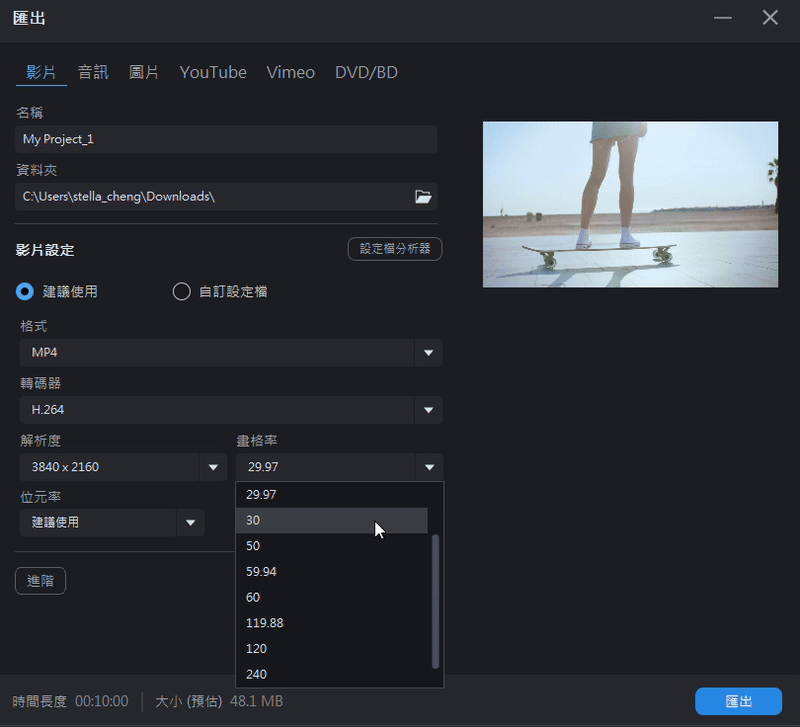800x727 pixels.
Task: Enable the 自訂設定檔 radio option
Action: tap(181, 291)
